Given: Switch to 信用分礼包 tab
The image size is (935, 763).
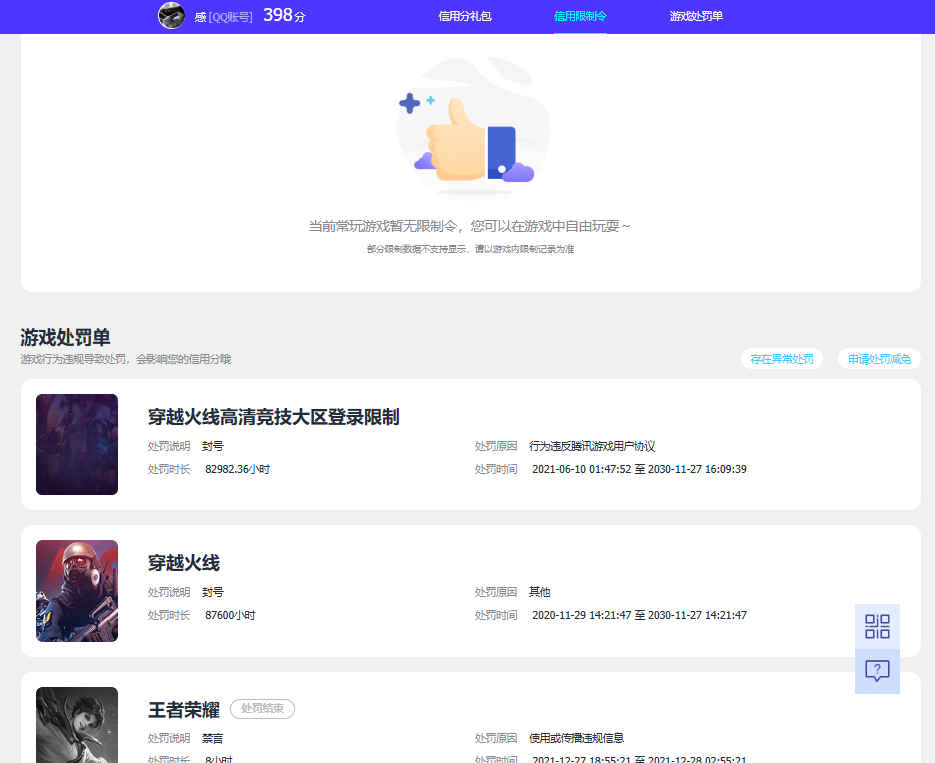Looking at the screenshot, I should (x=465, y=16).
